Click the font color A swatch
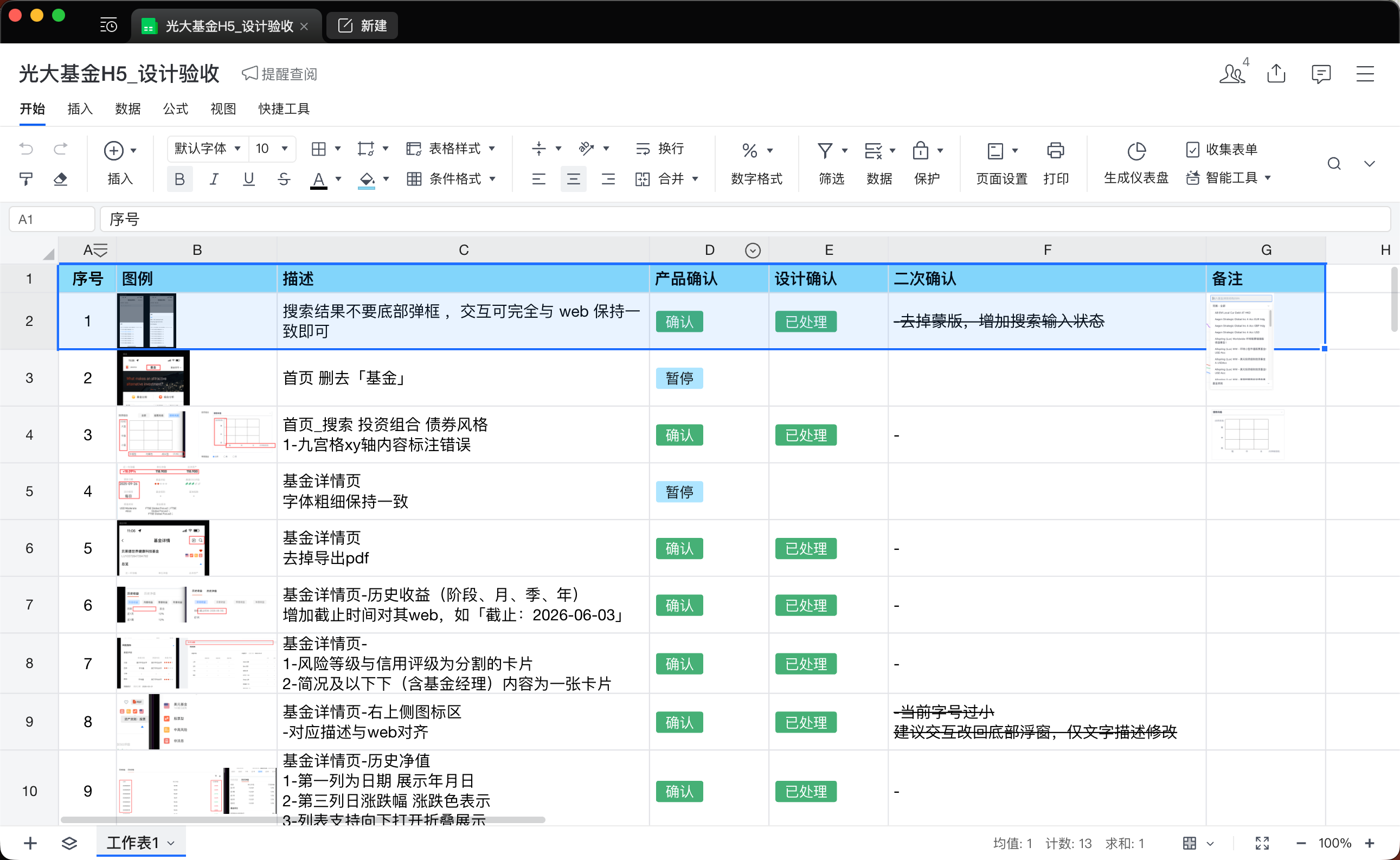 click(318, 181)
